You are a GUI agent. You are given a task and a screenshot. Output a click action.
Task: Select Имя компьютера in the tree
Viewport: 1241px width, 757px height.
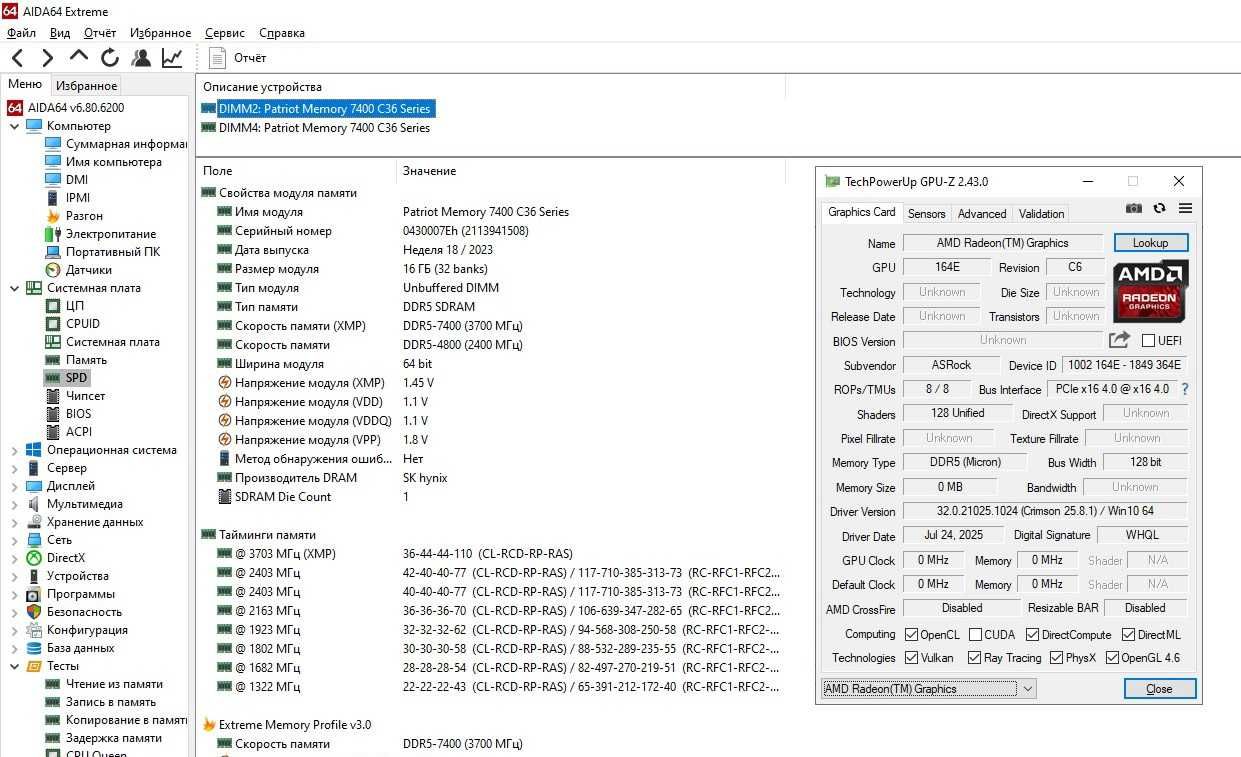(103, 162)
